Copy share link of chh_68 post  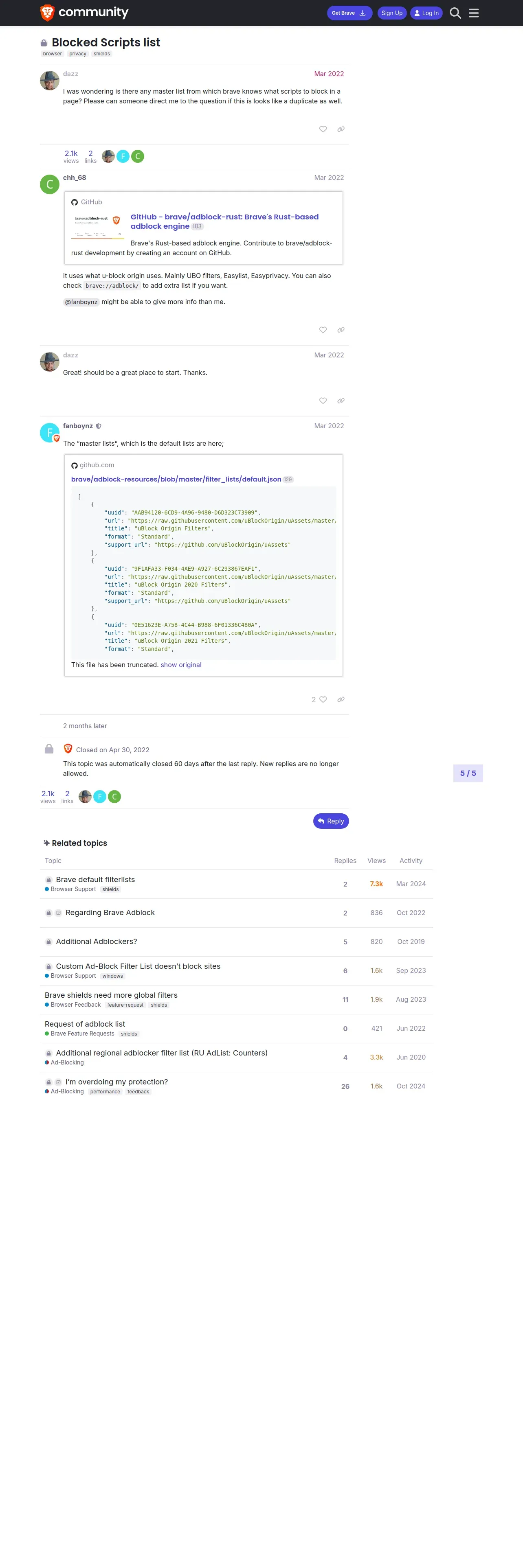tap(341, 330)
